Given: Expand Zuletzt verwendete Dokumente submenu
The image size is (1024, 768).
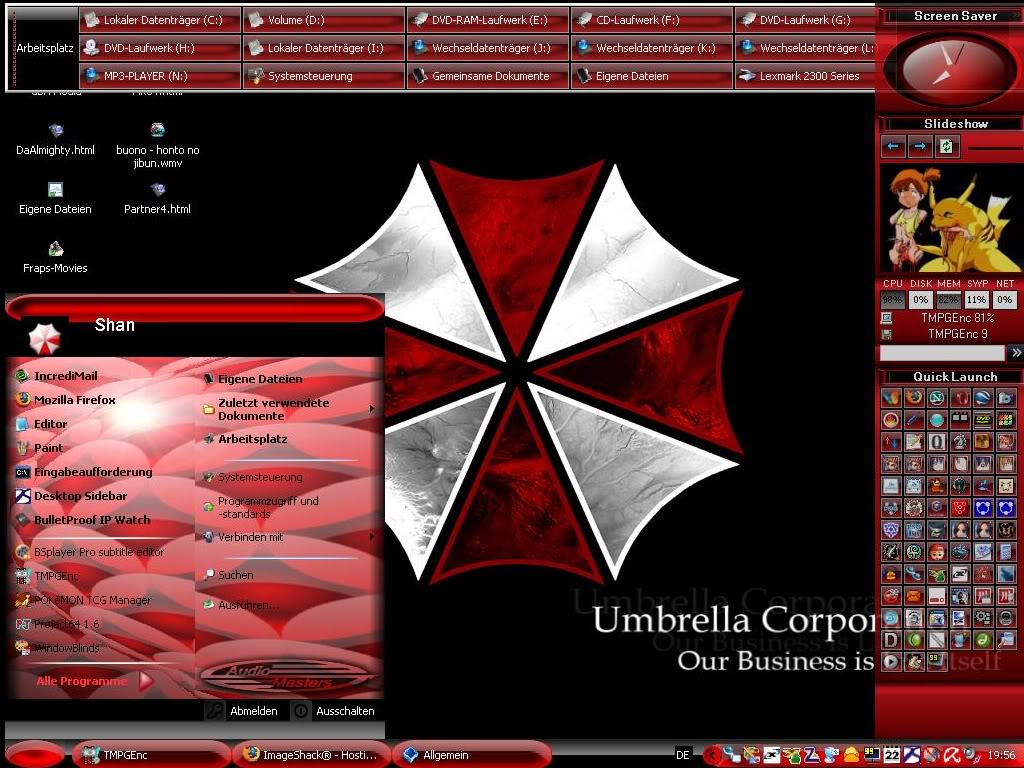Looking at the screenshot, I should pos(290,409).
